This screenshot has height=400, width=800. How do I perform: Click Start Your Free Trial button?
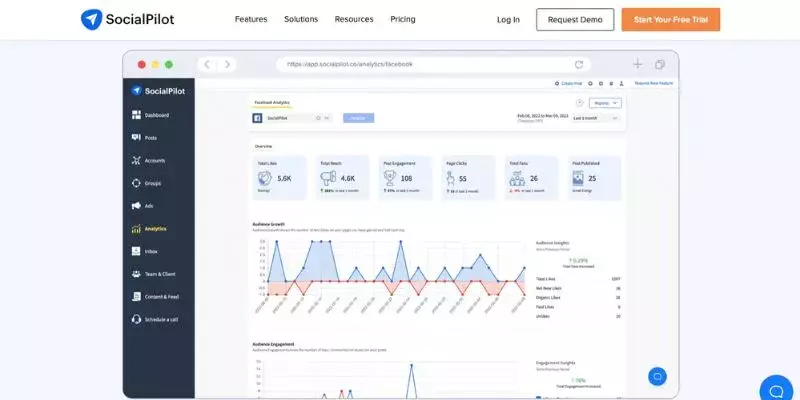(670, 20)
